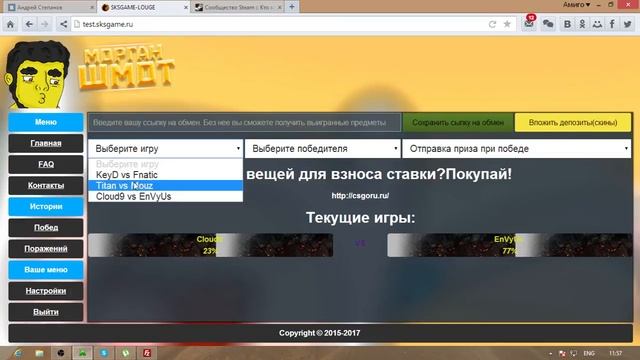Close the Андрей Степанов tab
The height and width of the screenshot is (360, 640).
click(x=92, y=7)
